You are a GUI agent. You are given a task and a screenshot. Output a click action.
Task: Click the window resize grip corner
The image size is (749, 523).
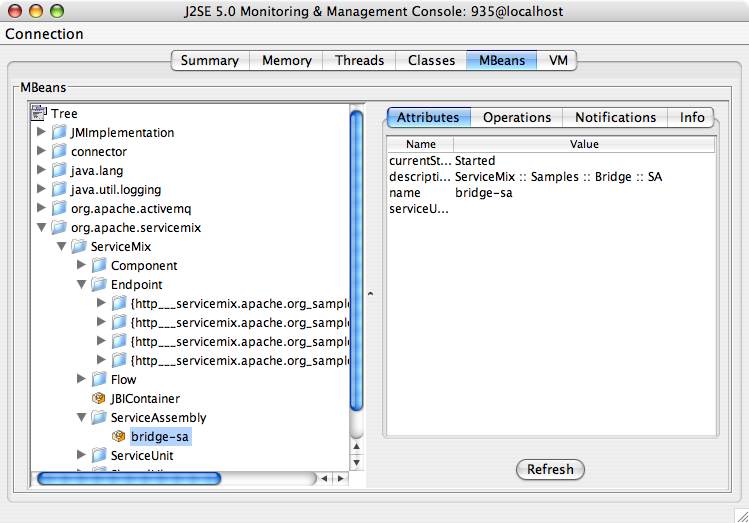tap(742, 516)
